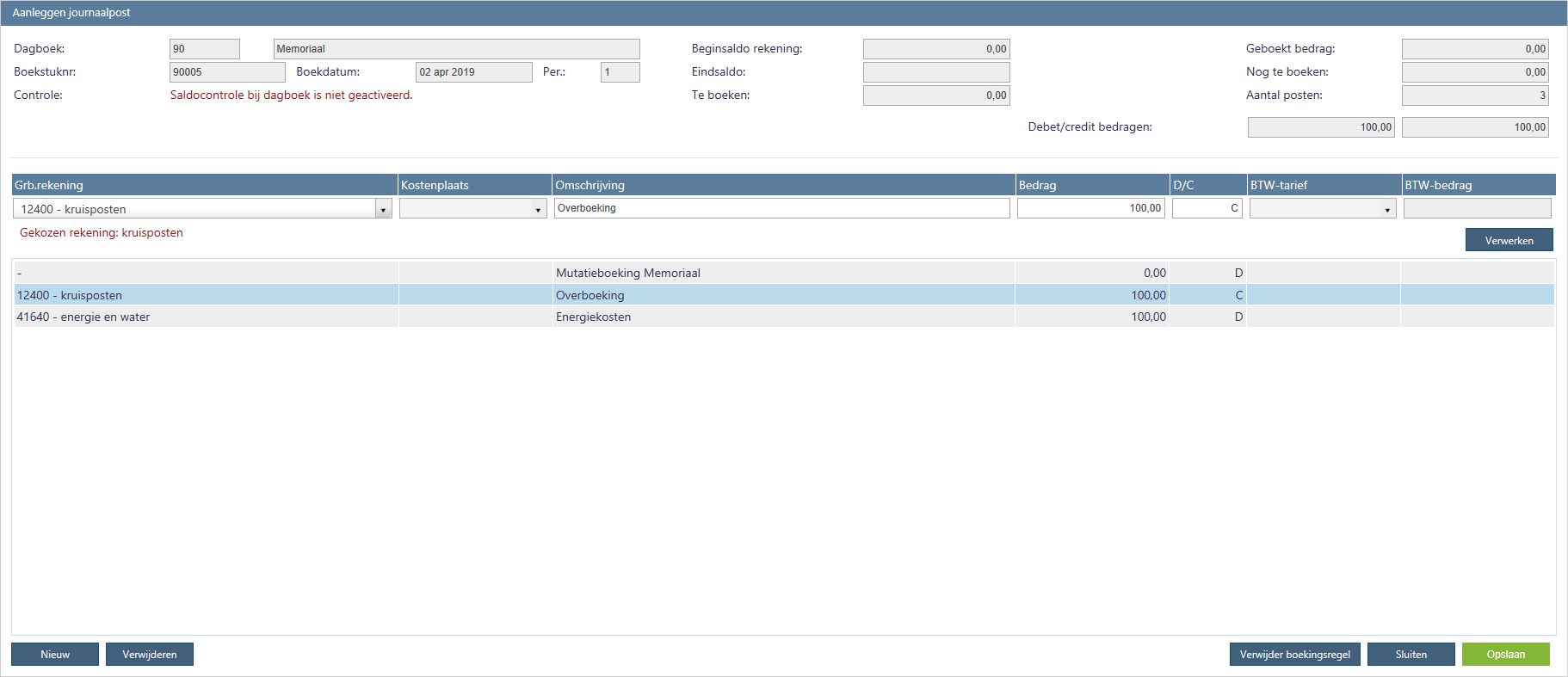This screenshot has height=677, width=1568.
Task: Click the Aanleggen journaalpost title
Action: (x=71, y=13)
